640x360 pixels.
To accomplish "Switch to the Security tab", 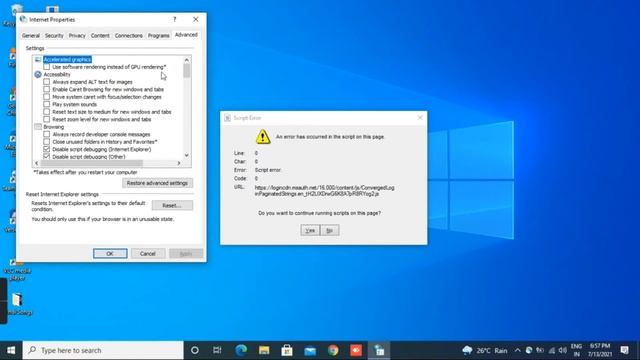I will pos(54,36).
